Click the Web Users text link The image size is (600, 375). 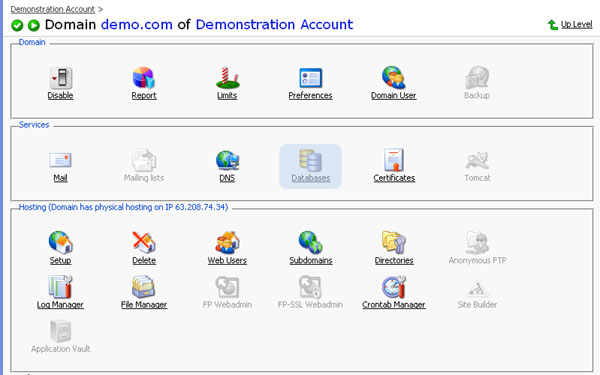[x=227, y=260]
